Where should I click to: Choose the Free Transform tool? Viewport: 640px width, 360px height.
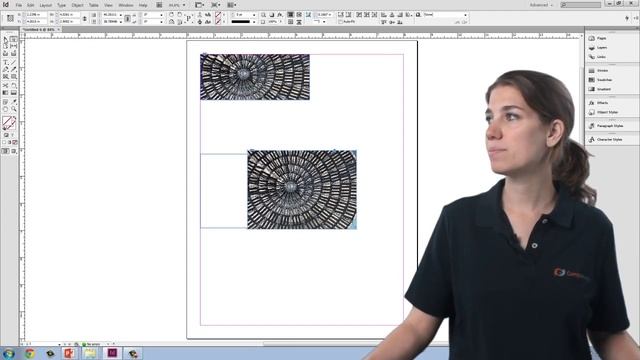13,85
